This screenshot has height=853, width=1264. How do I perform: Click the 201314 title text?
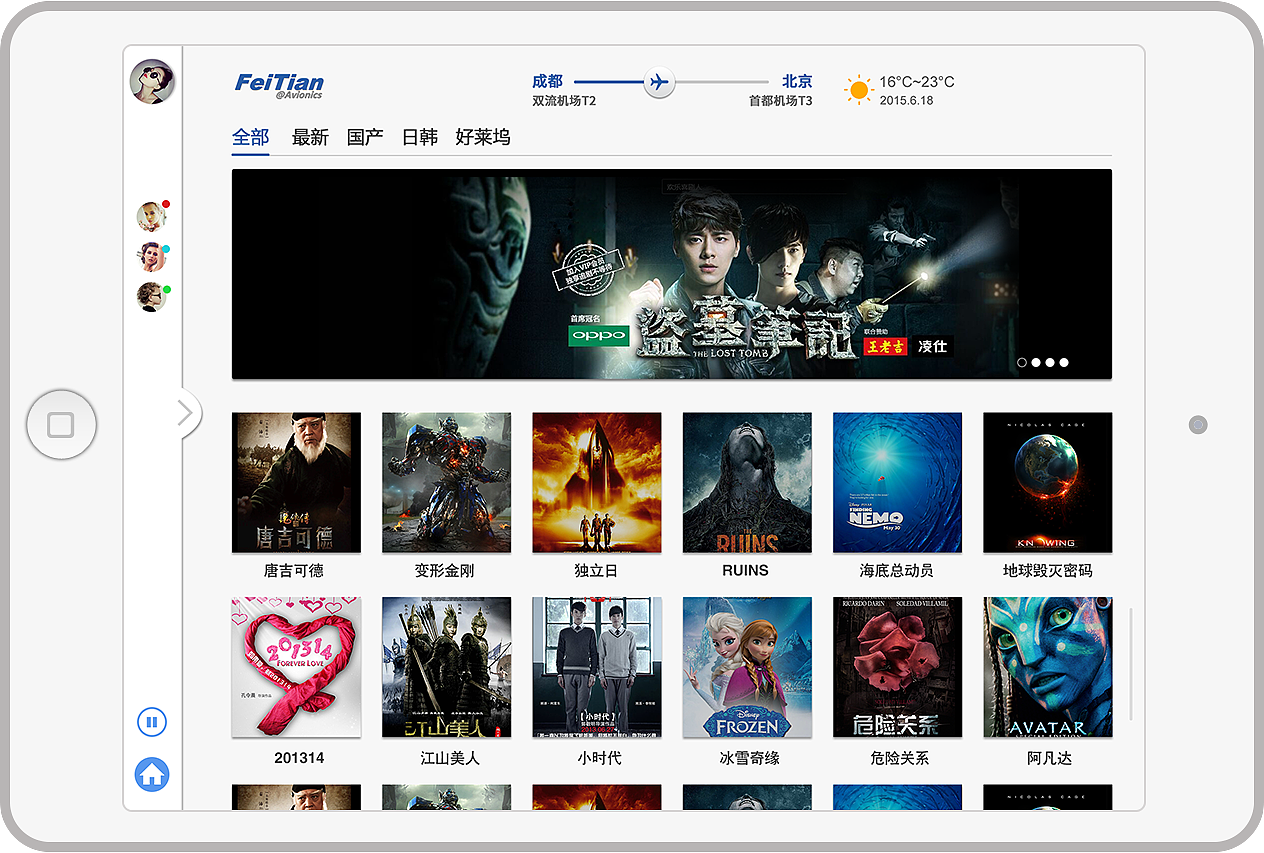pos(299,758)
